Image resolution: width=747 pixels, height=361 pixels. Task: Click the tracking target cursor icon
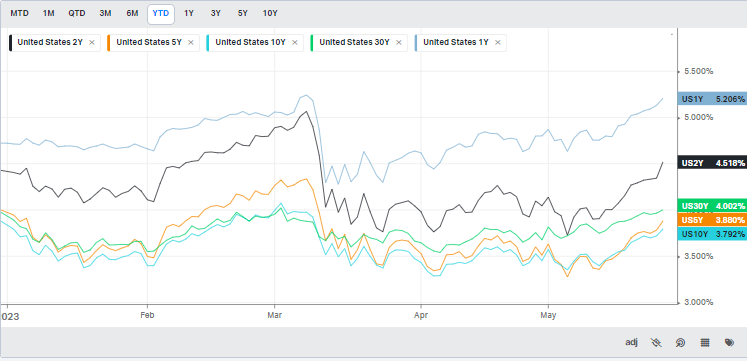(x=681, y=342)
